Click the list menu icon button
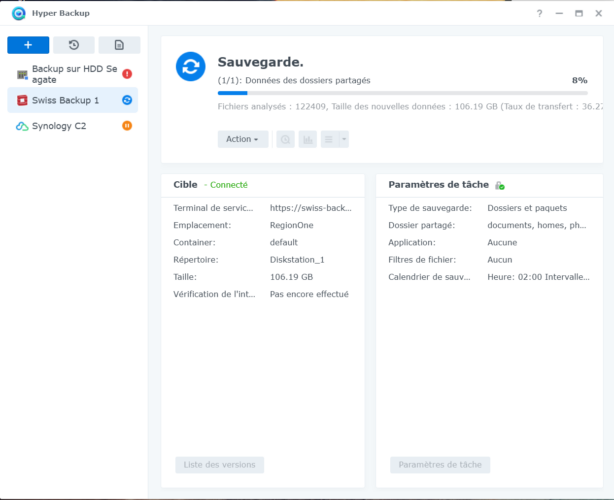The image size is (614, 500). tap(329, 139)
